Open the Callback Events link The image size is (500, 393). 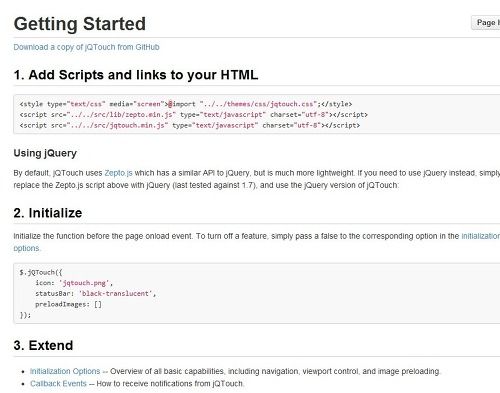click(58, 383)
